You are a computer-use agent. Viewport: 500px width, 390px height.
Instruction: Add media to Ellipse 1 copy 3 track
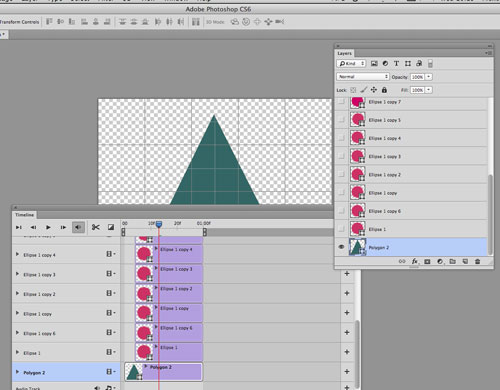pos(347,273)
